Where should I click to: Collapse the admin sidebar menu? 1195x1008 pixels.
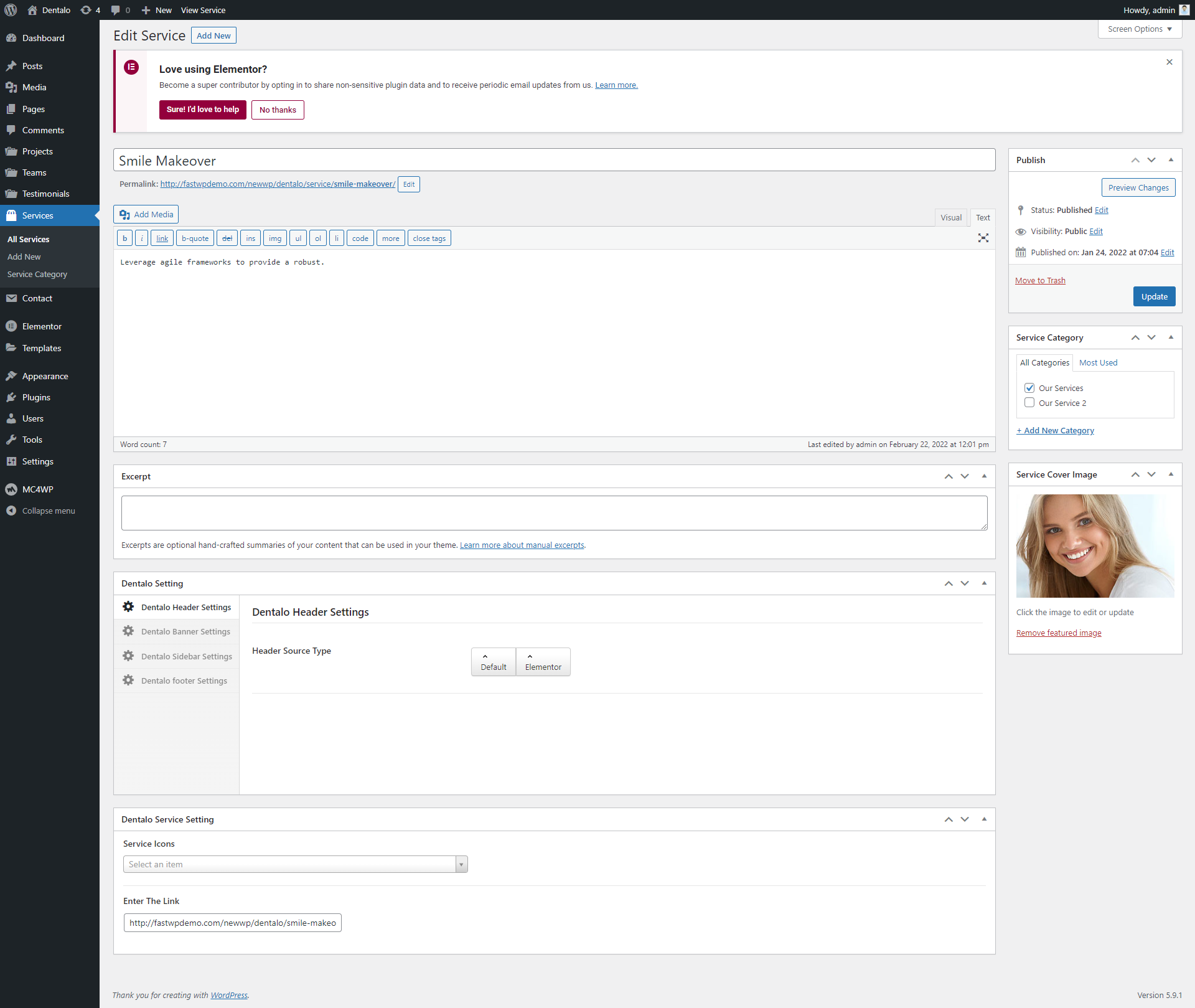click(48, 511)
